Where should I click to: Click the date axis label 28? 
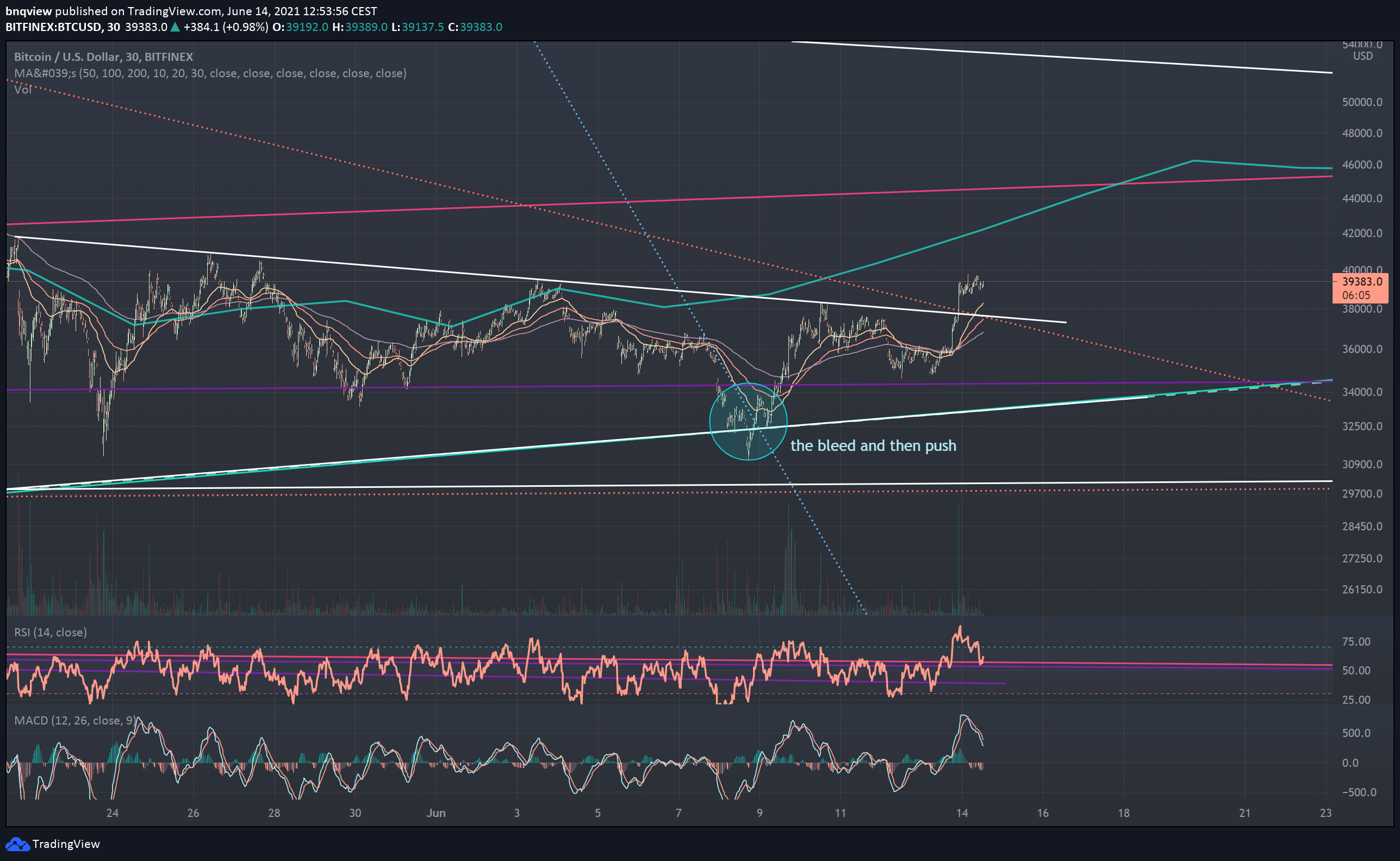click(273, 813)
